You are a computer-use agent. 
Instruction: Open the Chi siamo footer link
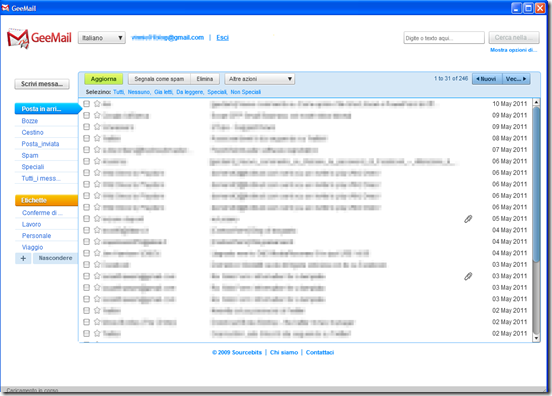pos(284,352)
